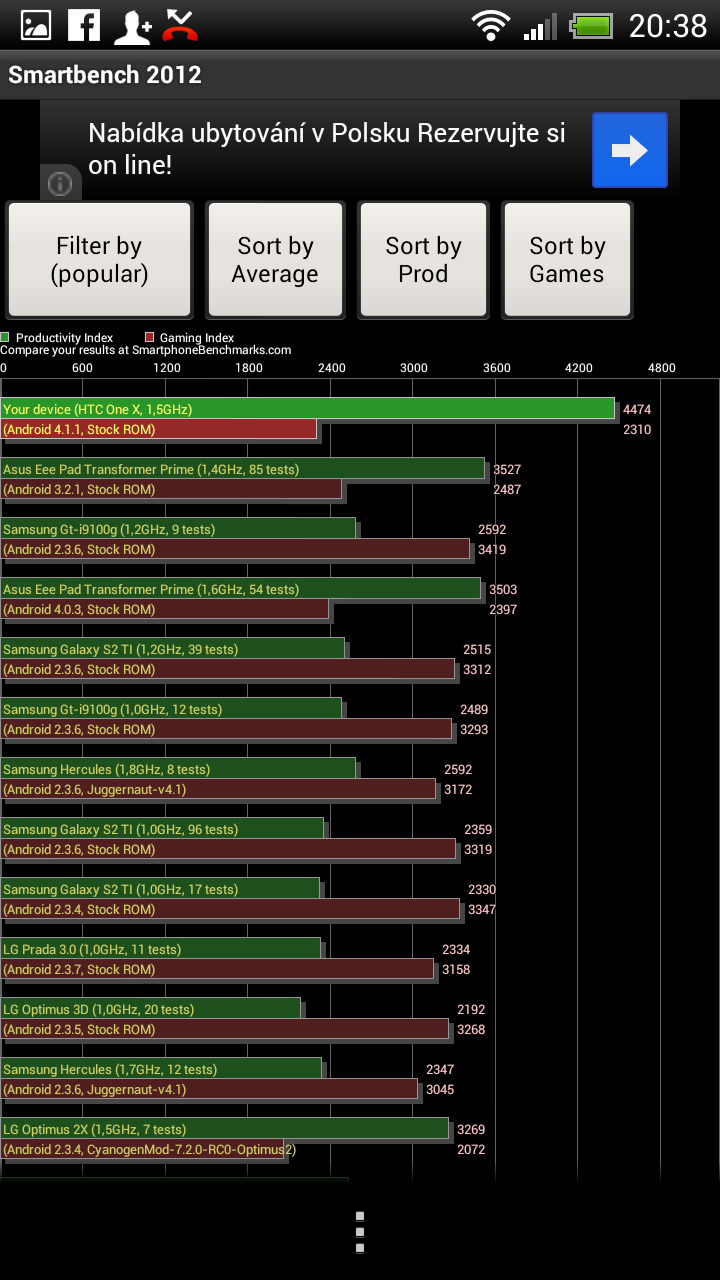
Task: Tap the Polish accommodation ad text
Action: pos(326,149)
